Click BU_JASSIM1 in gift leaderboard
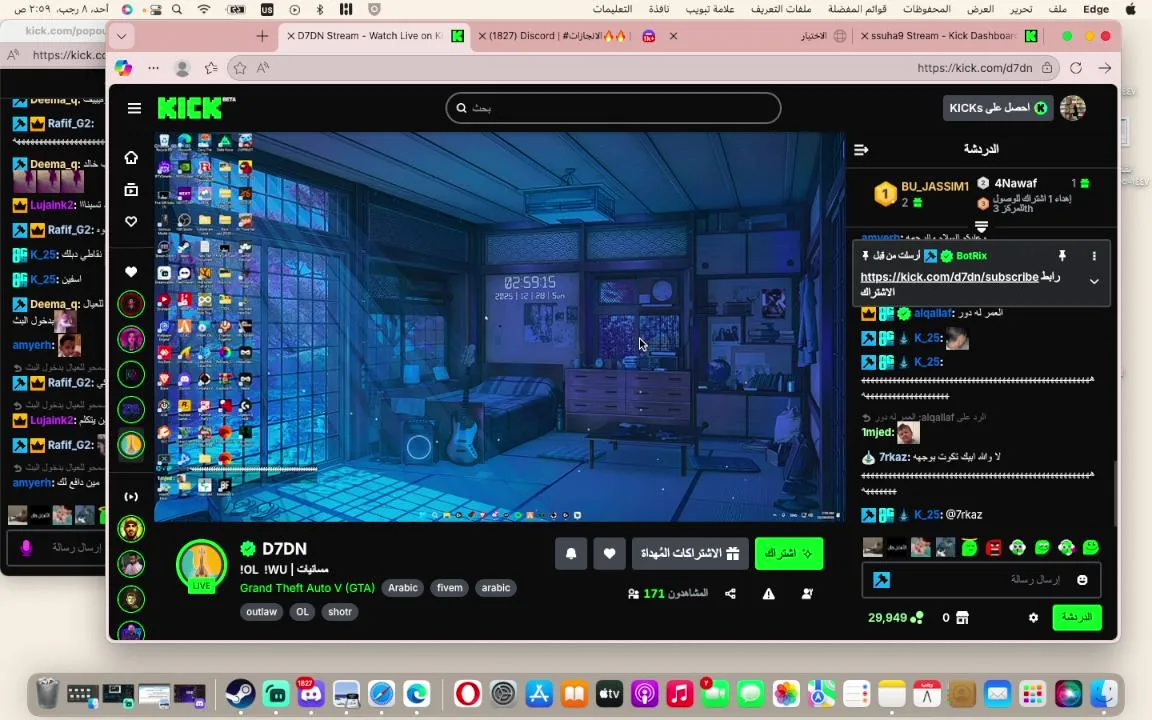Image resolution: width=1152 pixels, height=720 pixels. click(x=935, y=187)
